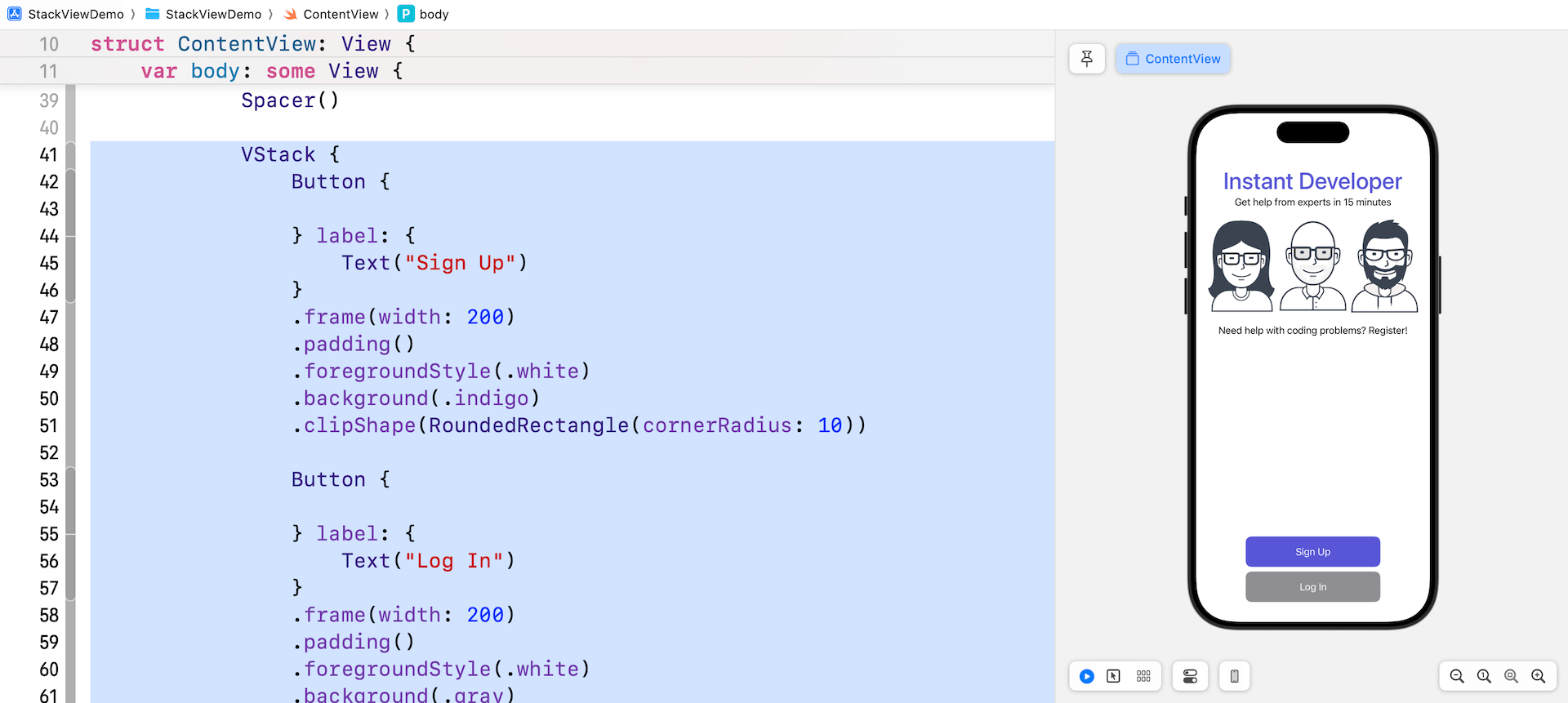Viewport: 1568px width, 703px height.
Task: Open the preview Variants grid icon
Action: [1143, 676]
